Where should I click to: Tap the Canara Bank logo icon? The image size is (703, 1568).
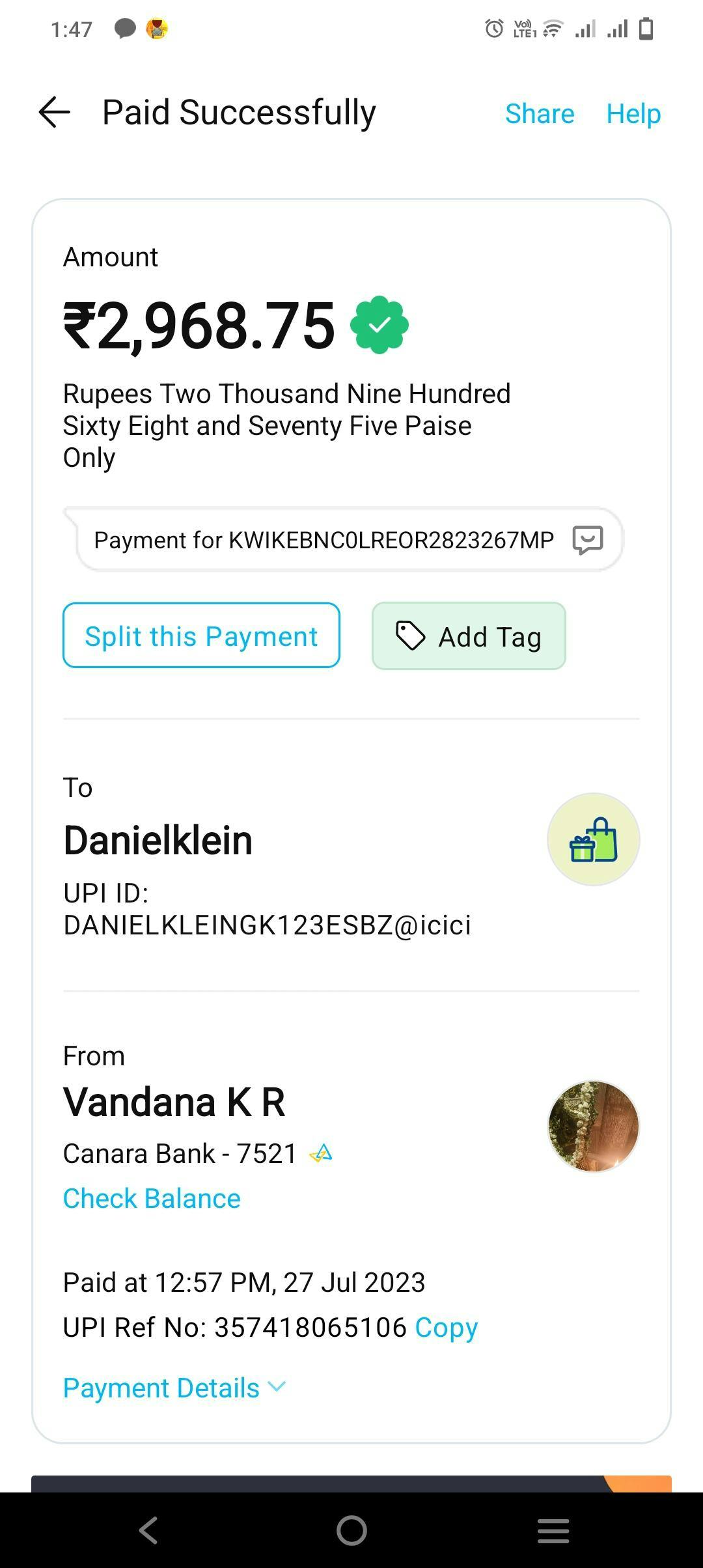click(x=321, y=1154)
